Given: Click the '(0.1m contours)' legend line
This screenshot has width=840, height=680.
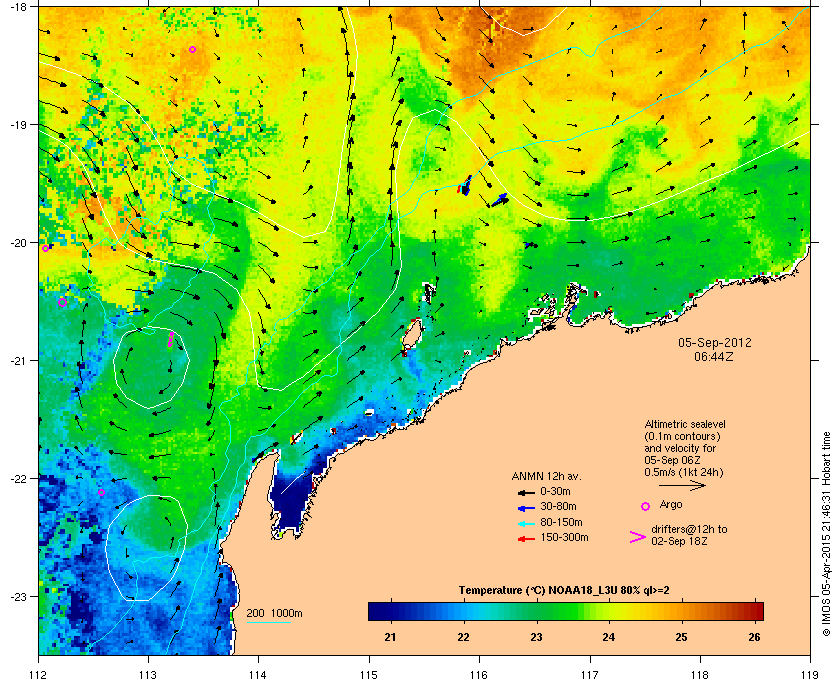Looking at the screenshot, I should pos(682,436).
